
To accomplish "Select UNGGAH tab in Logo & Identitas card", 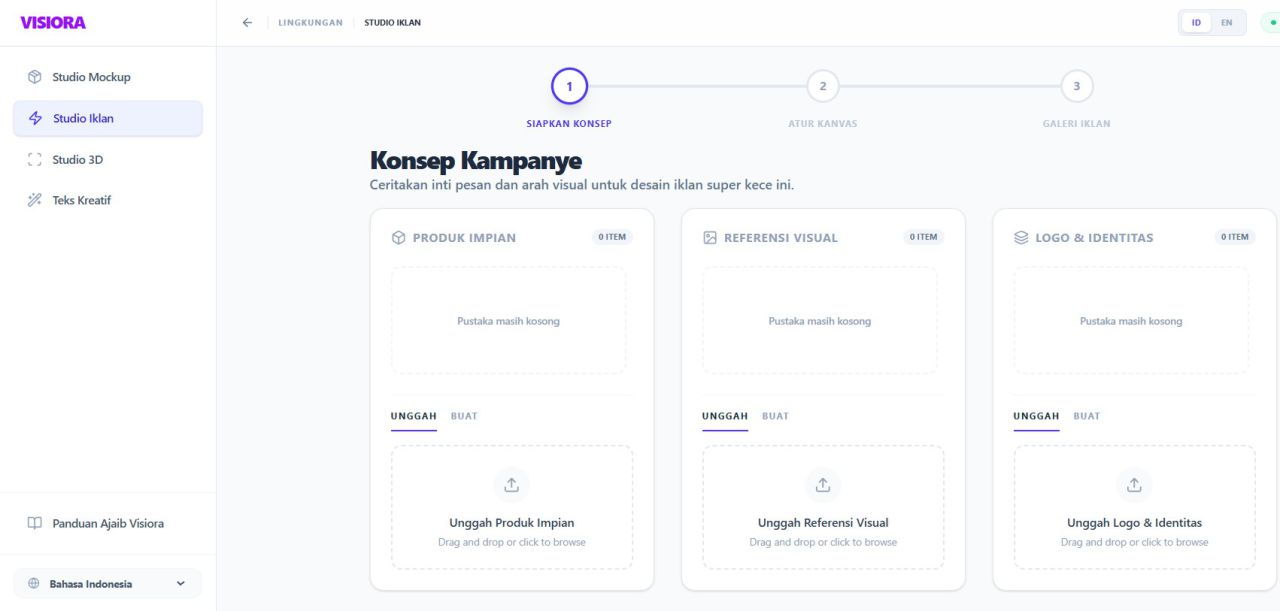I will click(1036, 416).
